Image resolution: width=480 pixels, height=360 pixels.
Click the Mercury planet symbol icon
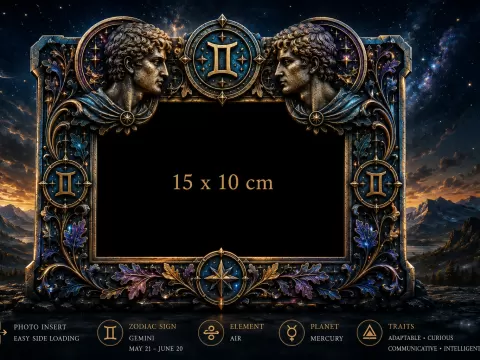[x=292, y=332]
